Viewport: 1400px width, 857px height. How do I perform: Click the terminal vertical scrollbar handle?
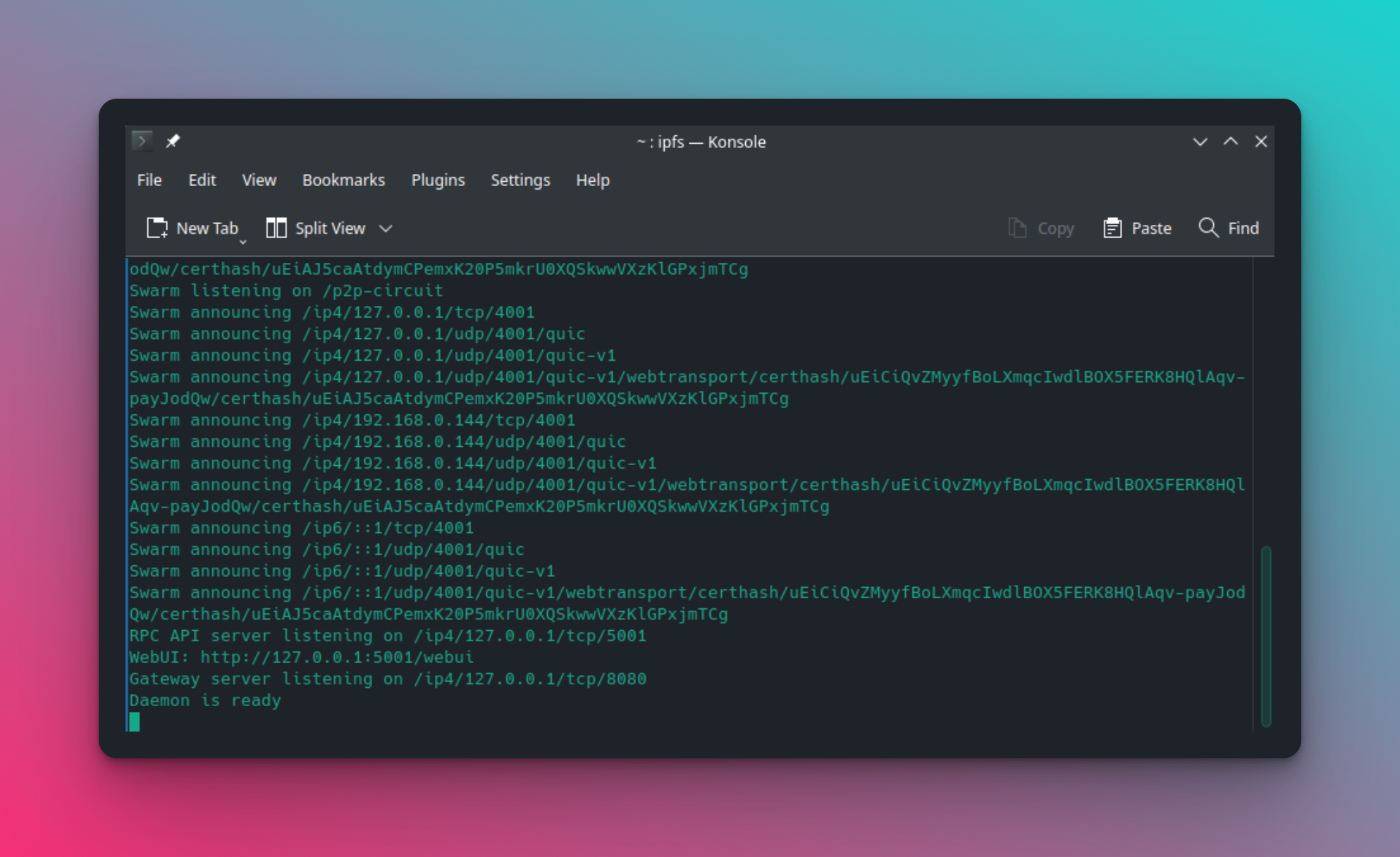coord(1265,636)
